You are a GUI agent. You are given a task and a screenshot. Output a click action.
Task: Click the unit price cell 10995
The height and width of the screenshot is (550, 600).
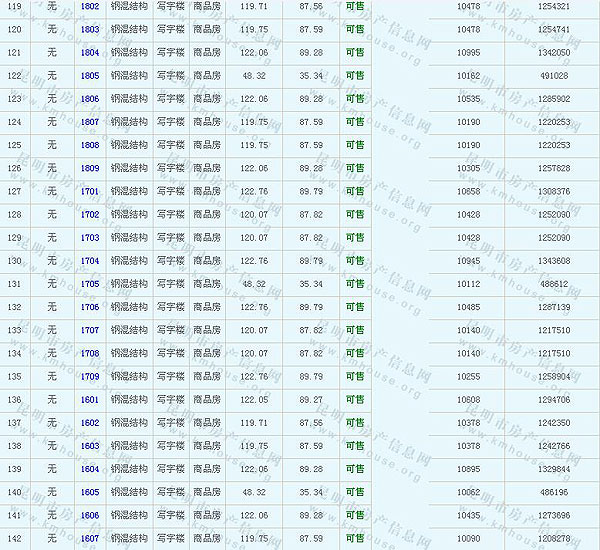468,52
